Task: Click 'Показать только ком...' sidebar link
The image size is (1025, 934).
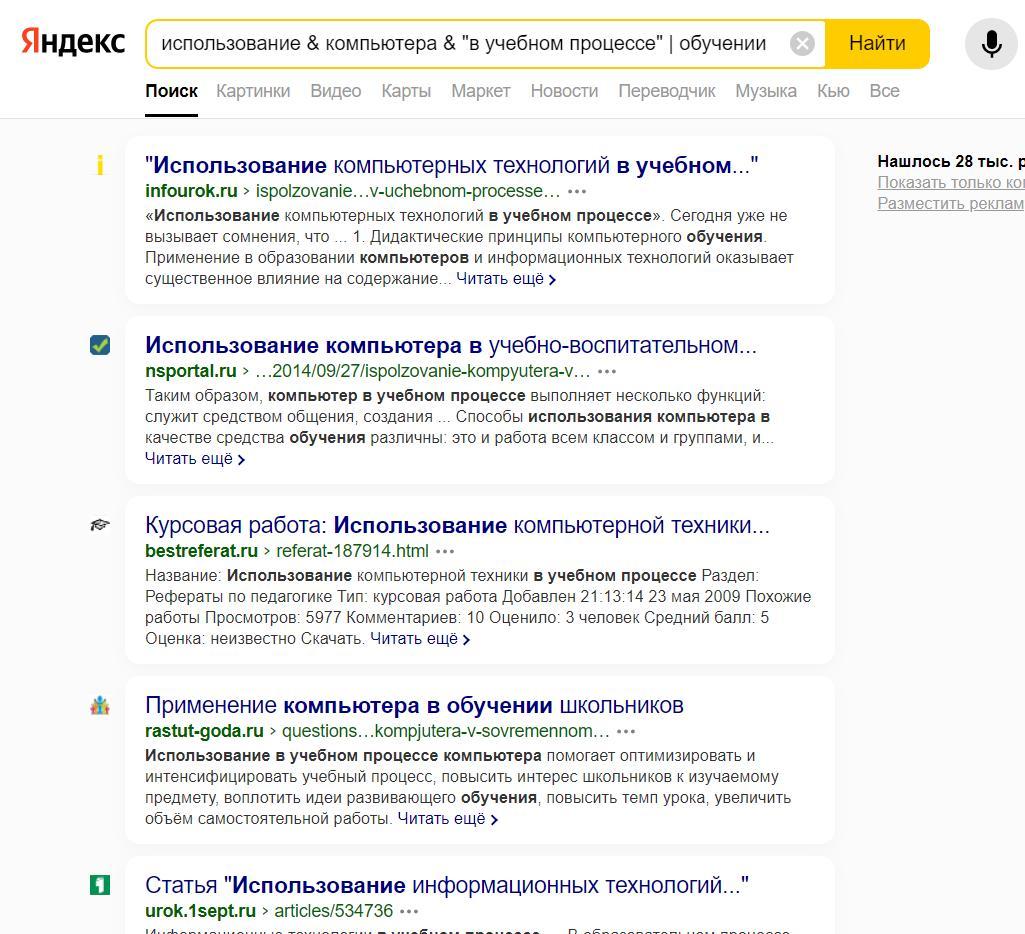Action: (951, 182)
